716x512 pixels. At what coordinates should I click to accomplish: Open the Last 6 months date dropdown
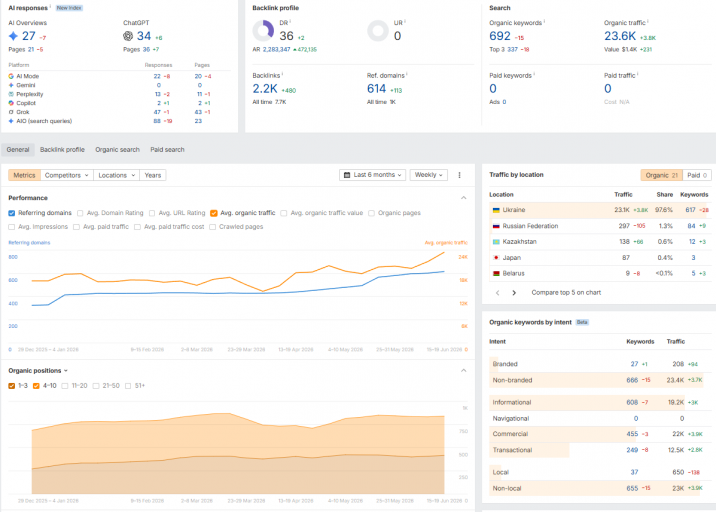(x=373, y=175)
